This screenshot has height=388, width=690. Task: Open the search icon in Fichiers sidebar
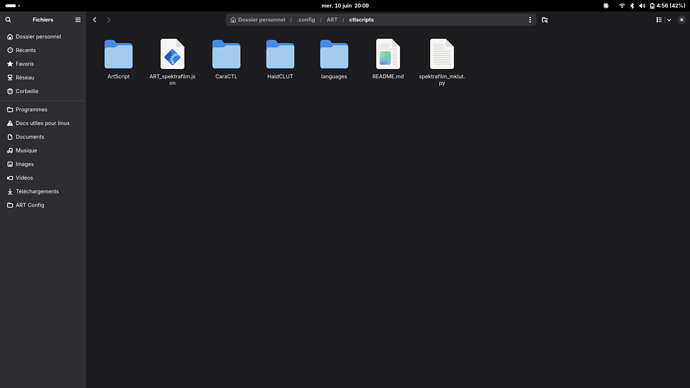8,20
